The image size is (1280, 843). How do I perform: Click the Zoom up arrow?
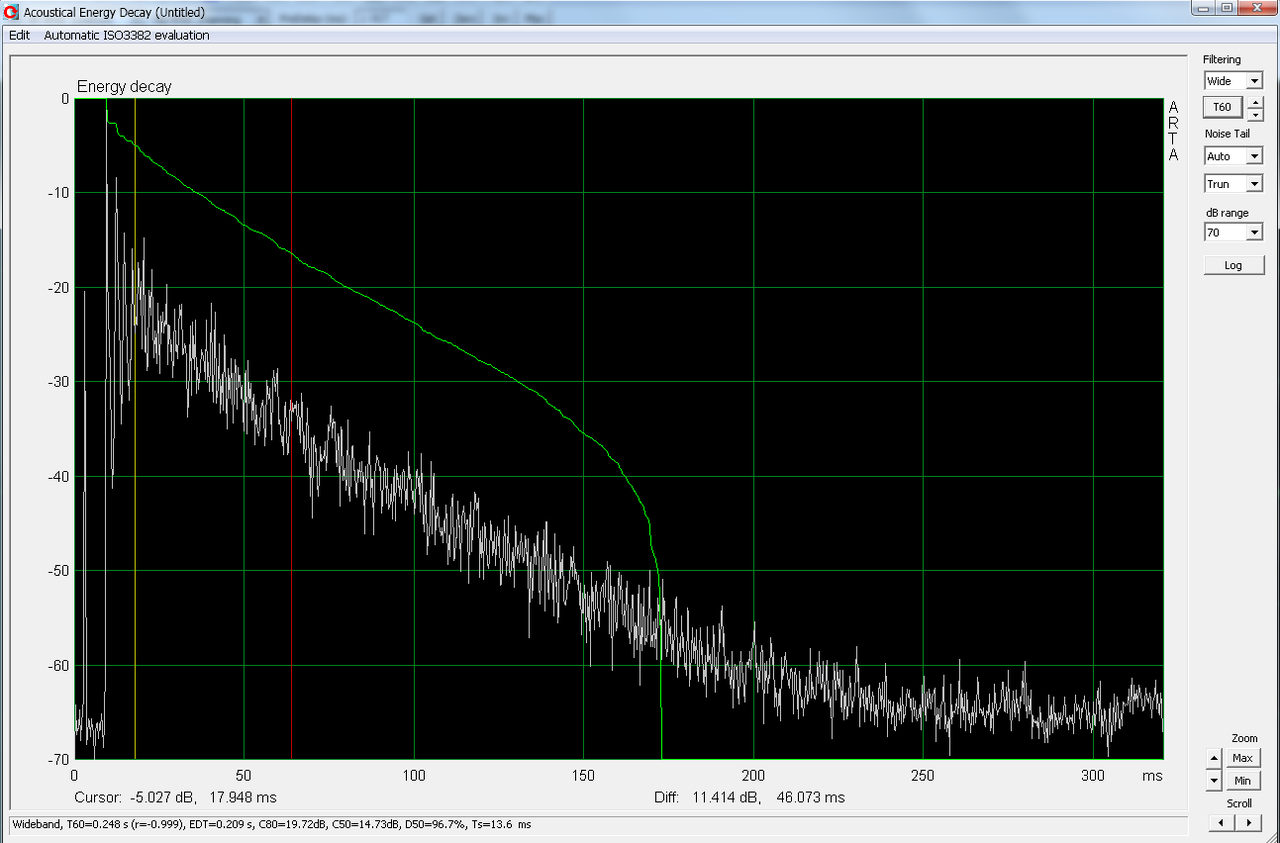[1214, 758]
